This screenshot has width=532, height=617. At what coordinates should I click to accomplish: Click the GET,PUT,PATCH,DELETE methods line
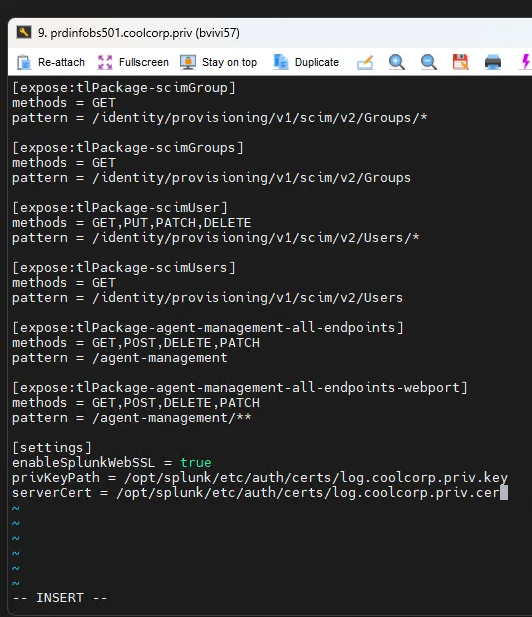pos(131,223)
